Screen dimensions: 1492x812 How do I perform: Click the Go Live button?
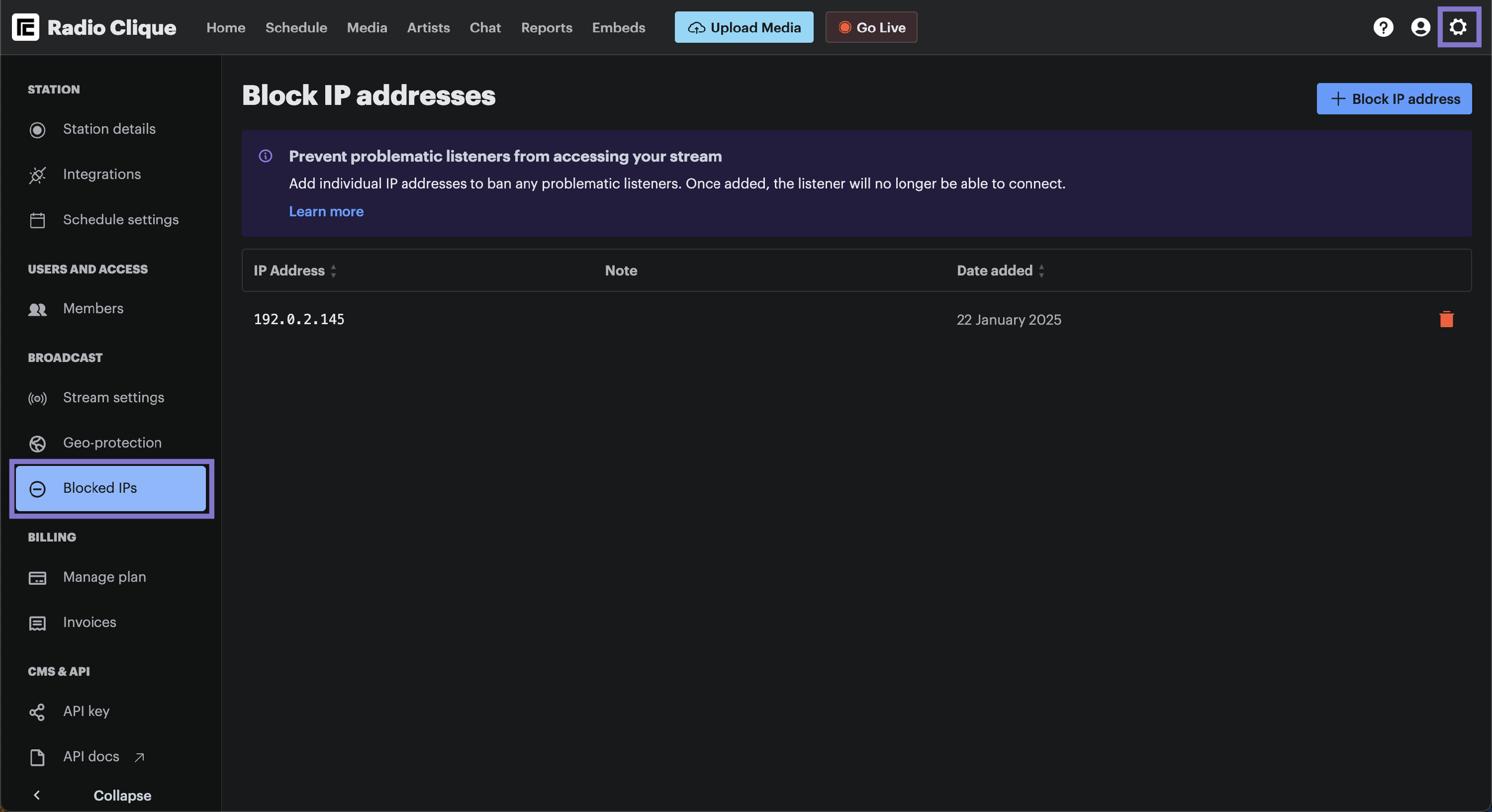pyautogui.click(x=871, y=27)
